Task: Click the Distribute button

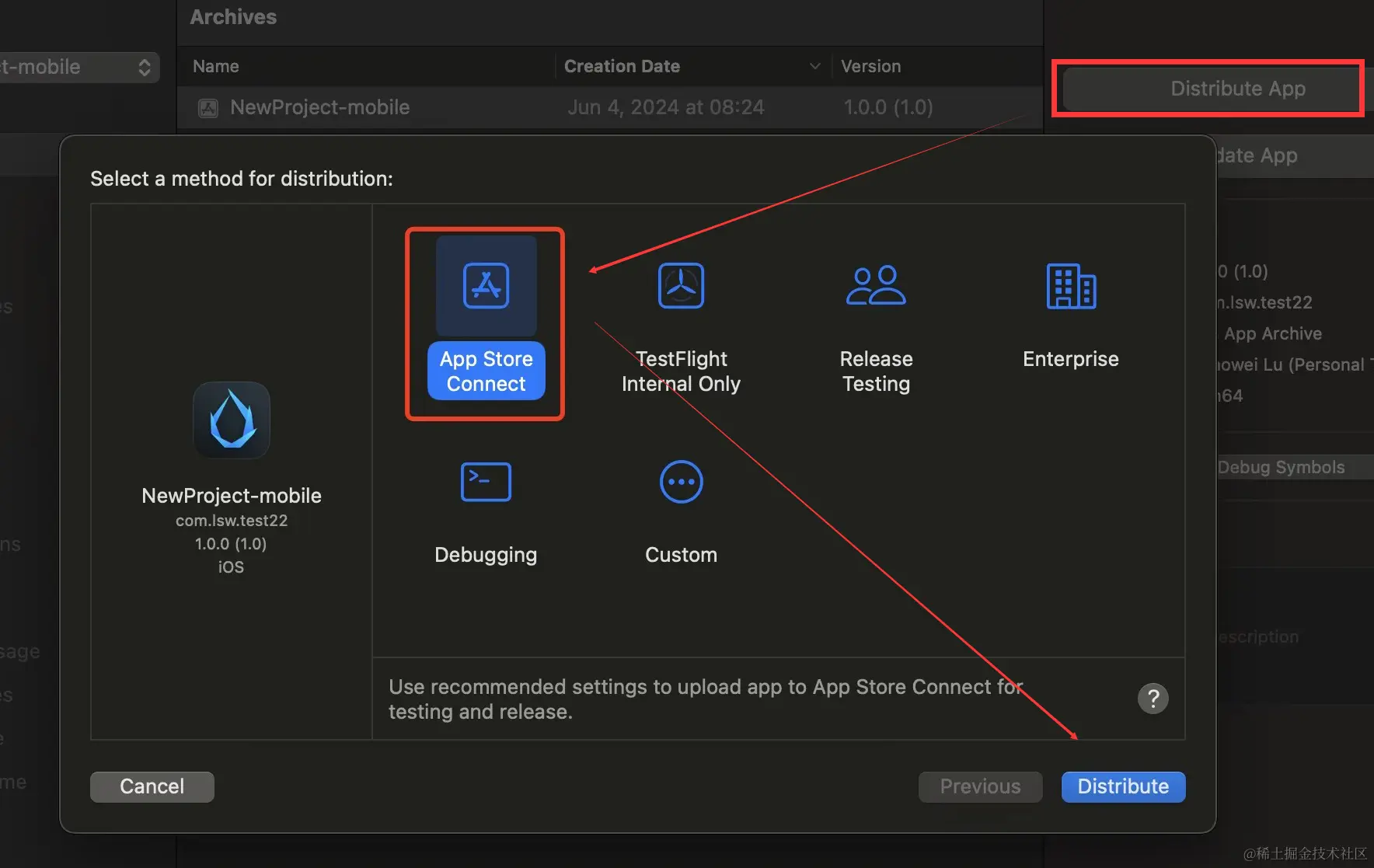Action: 1123,786
